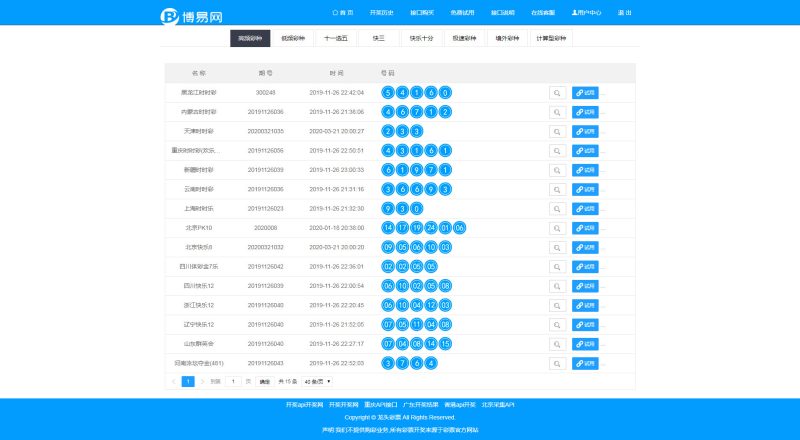
Task: Click blue trial button in 22:27:17 row
Action: click(585, 345)
